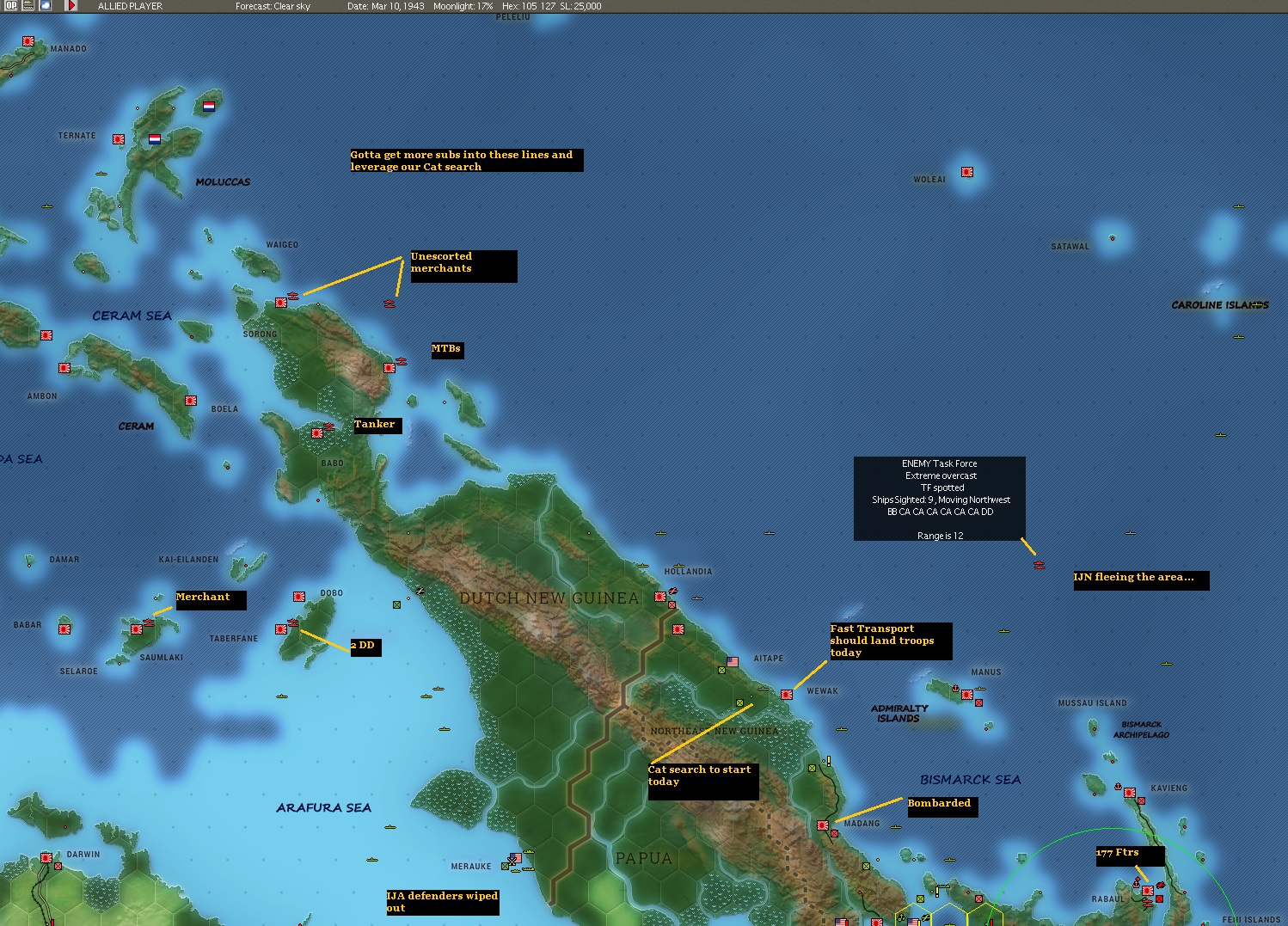Click the OP button in the top bar
Viewport: 1288px width, 926px height.
[11, 5]
